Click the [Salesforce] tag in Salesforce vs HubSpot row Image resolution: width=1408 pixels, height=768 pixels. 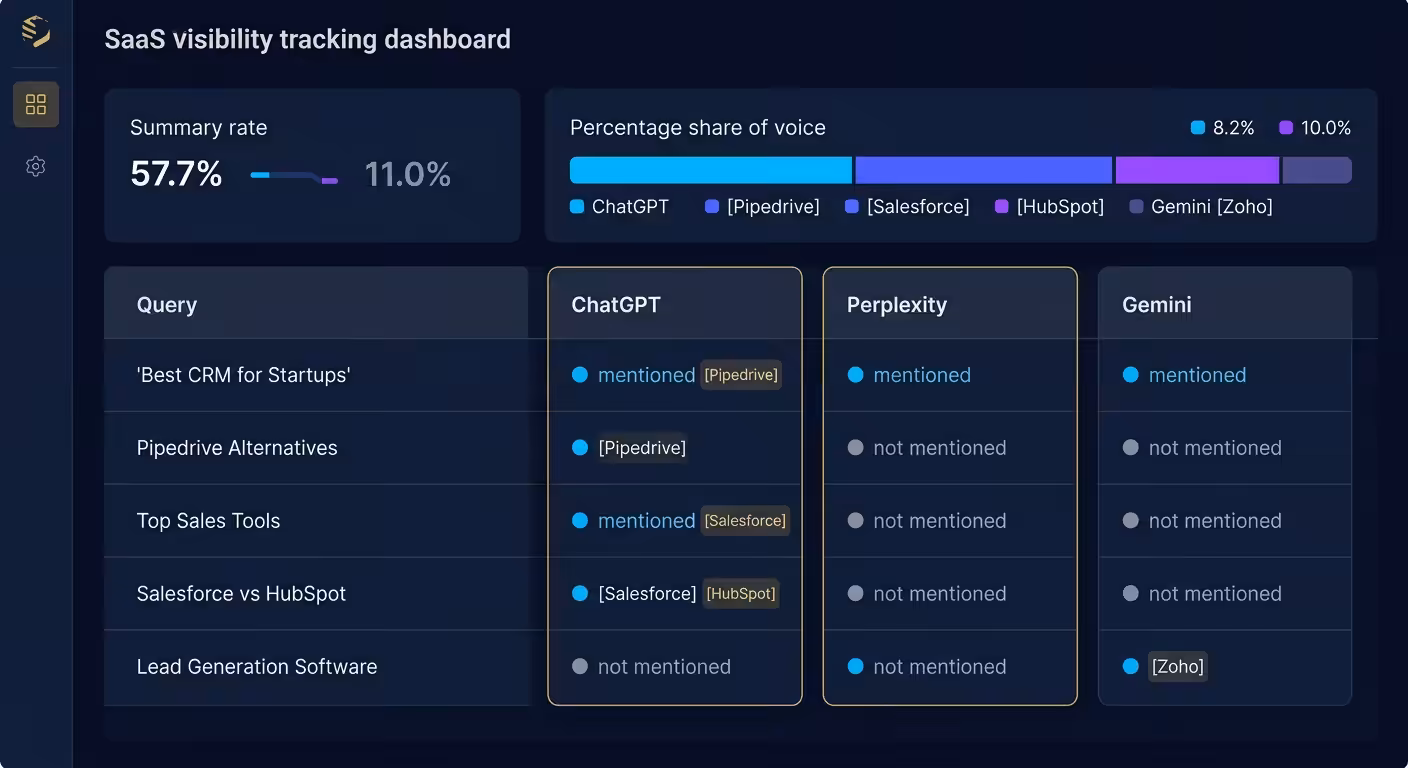[647, 594]
